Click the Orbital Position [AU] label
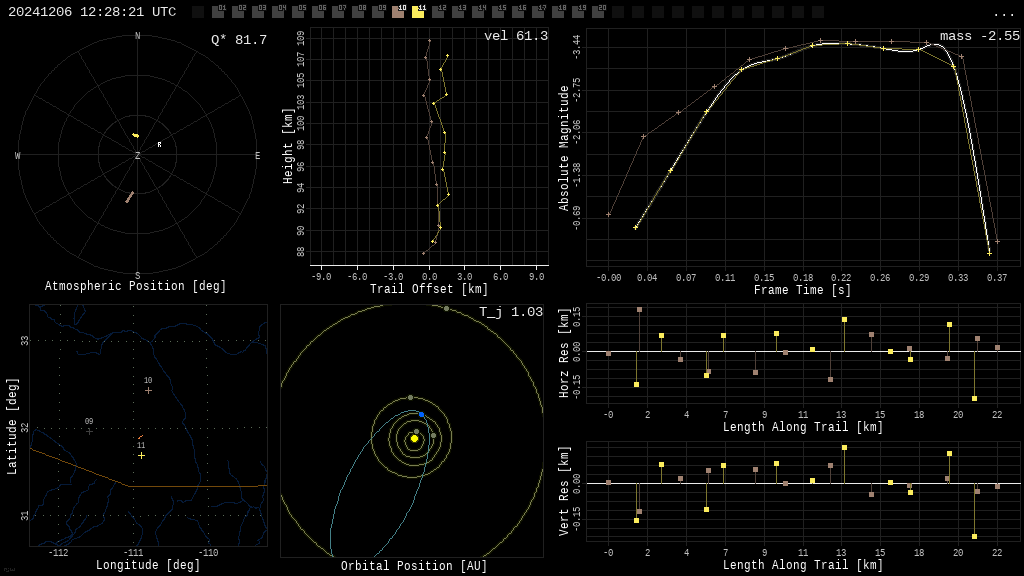This screenshot has height=576, width=1024. 414,566
